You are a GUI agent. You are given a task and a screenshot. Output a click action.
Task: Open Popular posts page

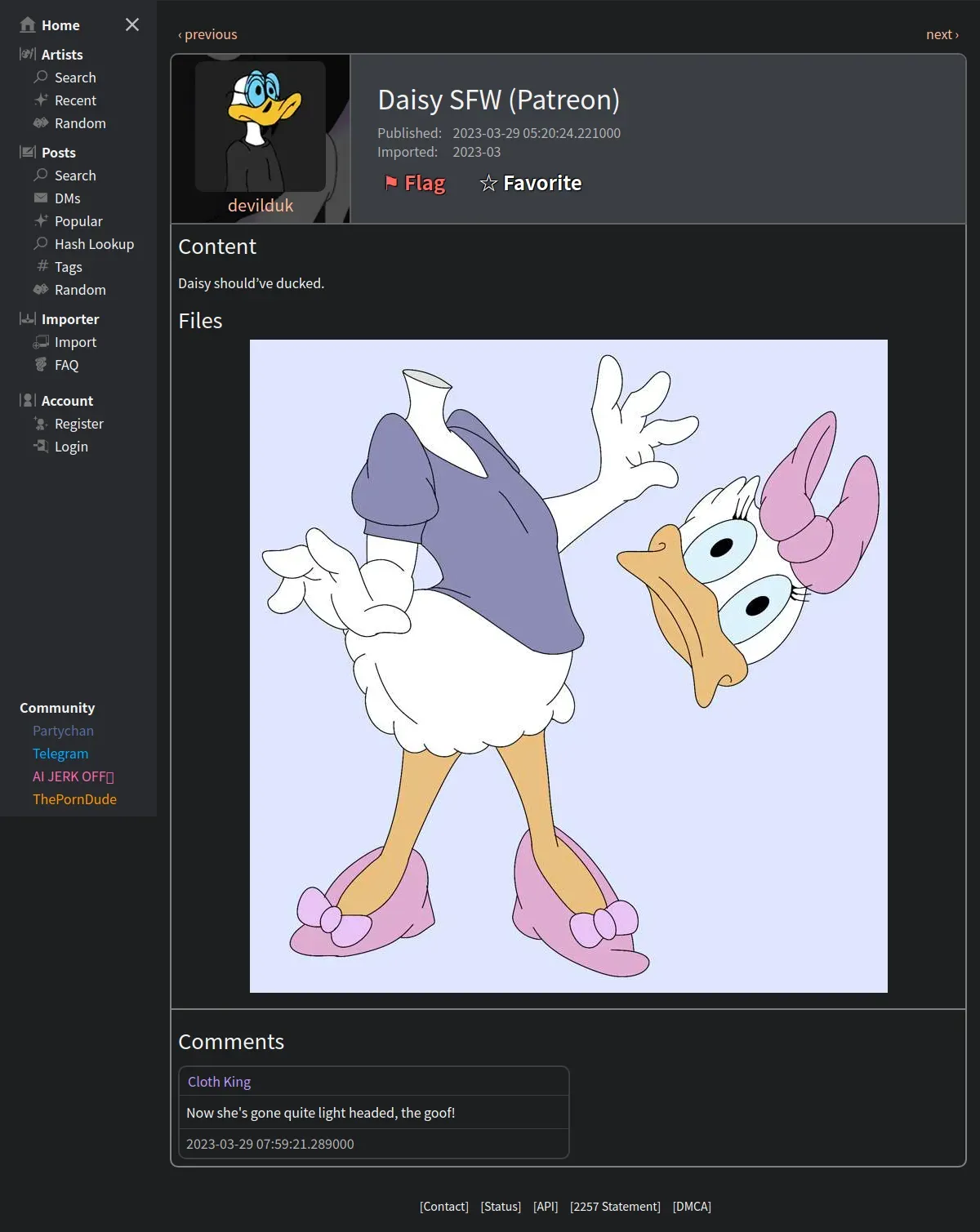point(78,221)
